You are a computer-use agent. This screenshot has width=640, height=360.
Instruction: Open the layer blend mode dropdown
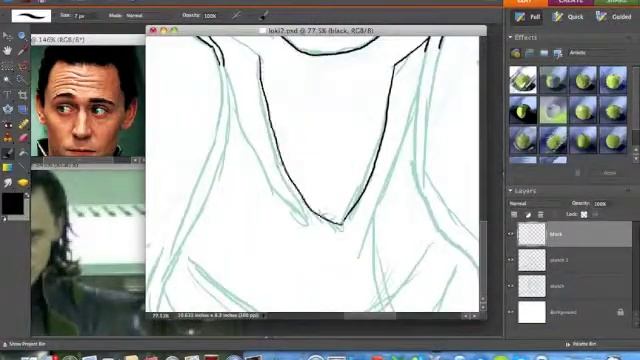(x=536, y=203)
